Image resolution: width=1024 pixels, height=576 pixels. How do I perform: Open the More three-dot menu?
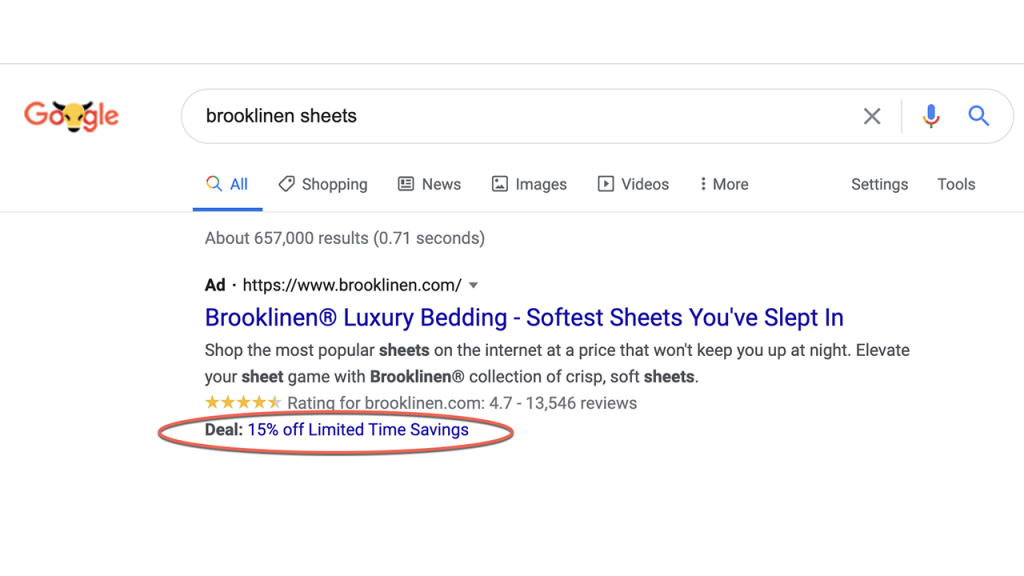[724, 184]
